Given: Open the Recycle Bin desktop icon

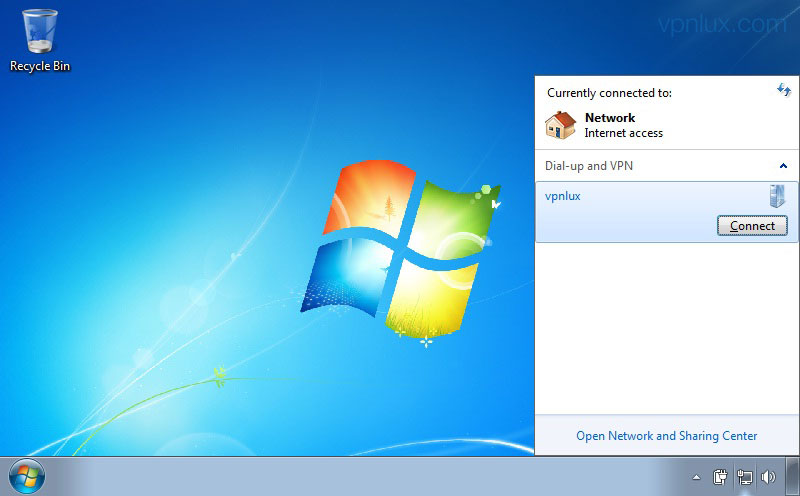Looking at the screenshot, I should (40, 41).
